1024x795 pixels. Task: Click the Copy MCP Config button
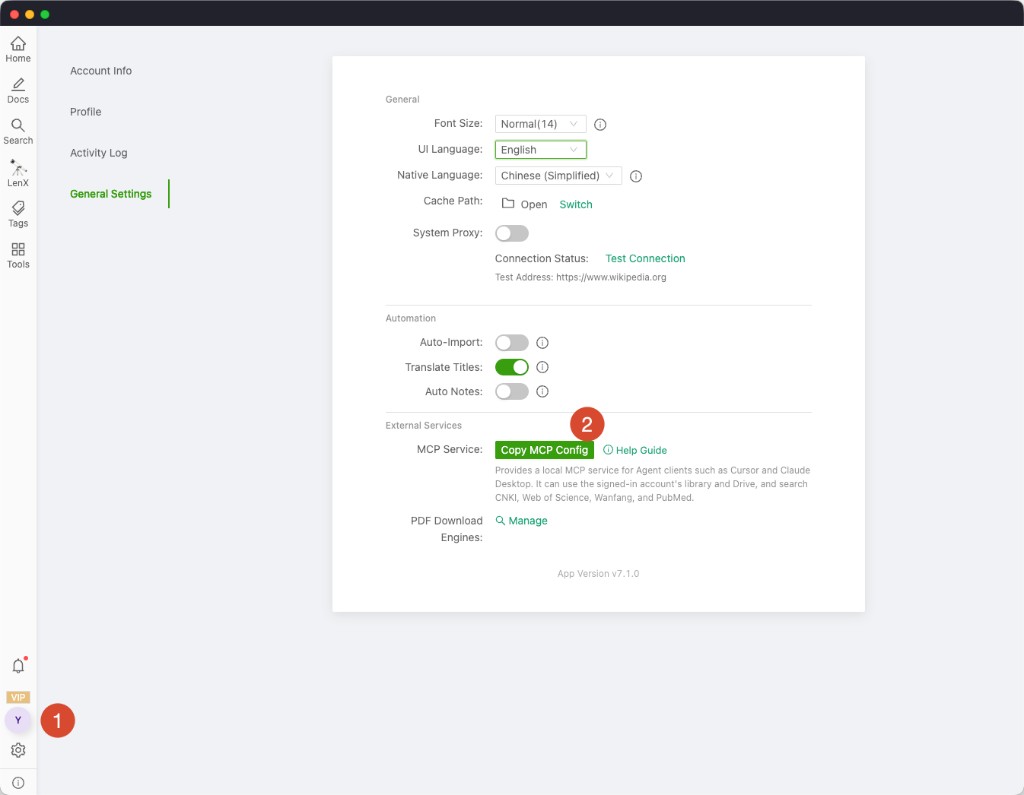(544, 450)
